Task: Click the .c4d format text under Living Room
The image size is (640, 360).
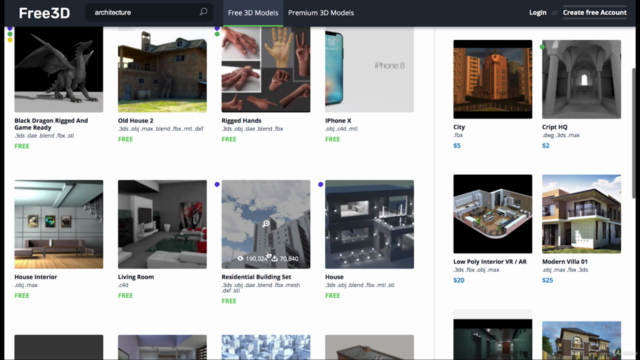Action: [123, 285]
